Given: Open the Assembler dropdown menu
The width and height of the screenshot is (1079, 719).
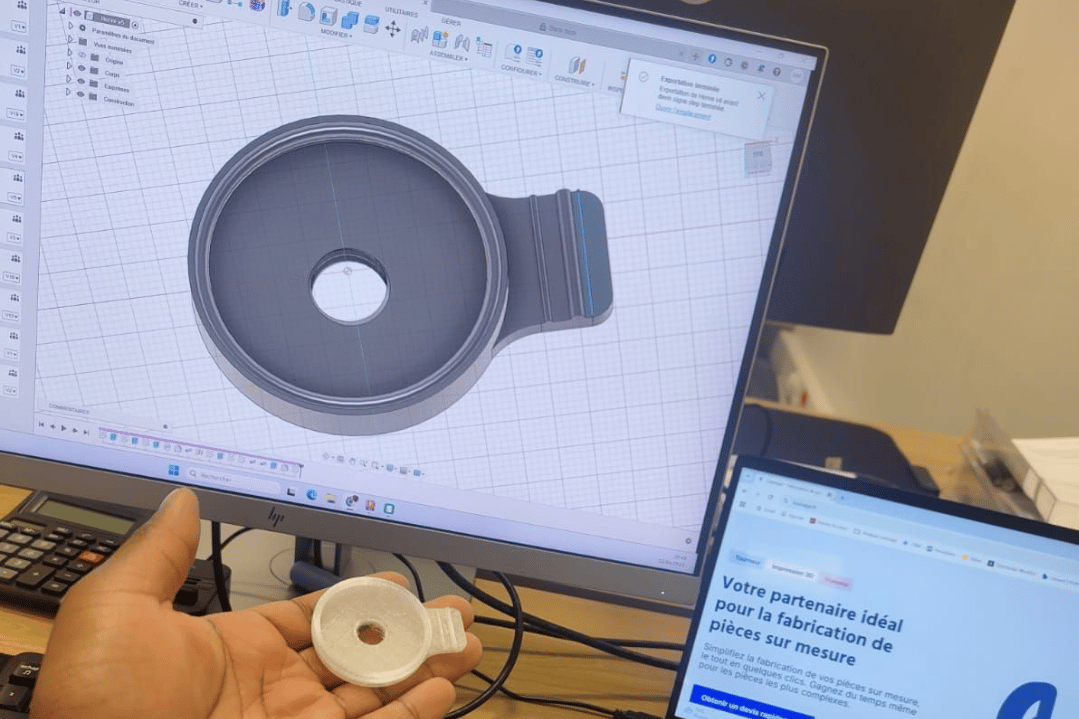Looking at the screenshot, I should pos(449,58).
